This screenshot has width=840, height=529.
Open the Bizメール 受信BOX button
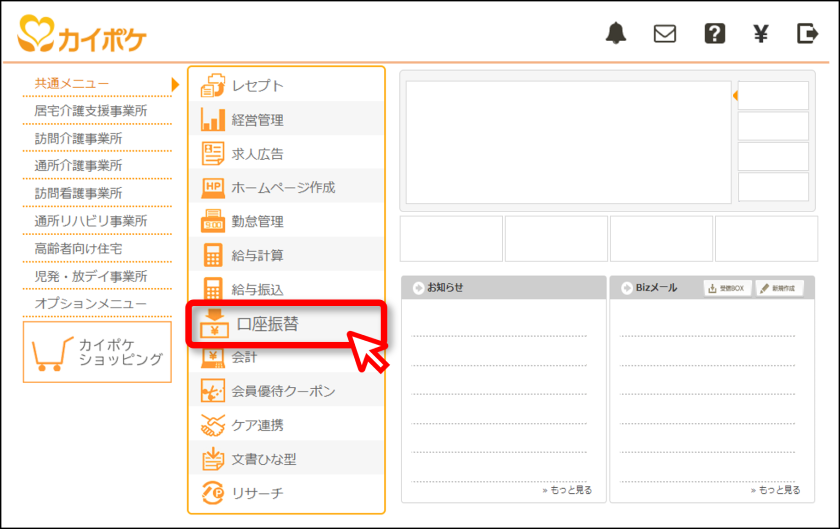[728, 288]
